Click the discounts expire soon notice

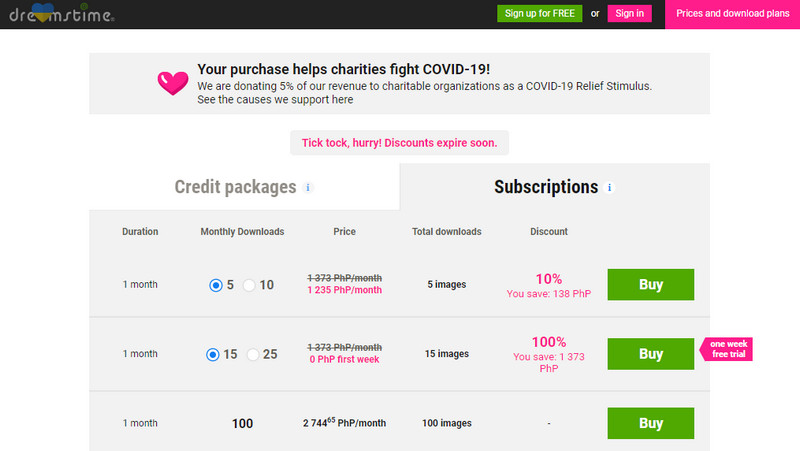pos(399,143)
